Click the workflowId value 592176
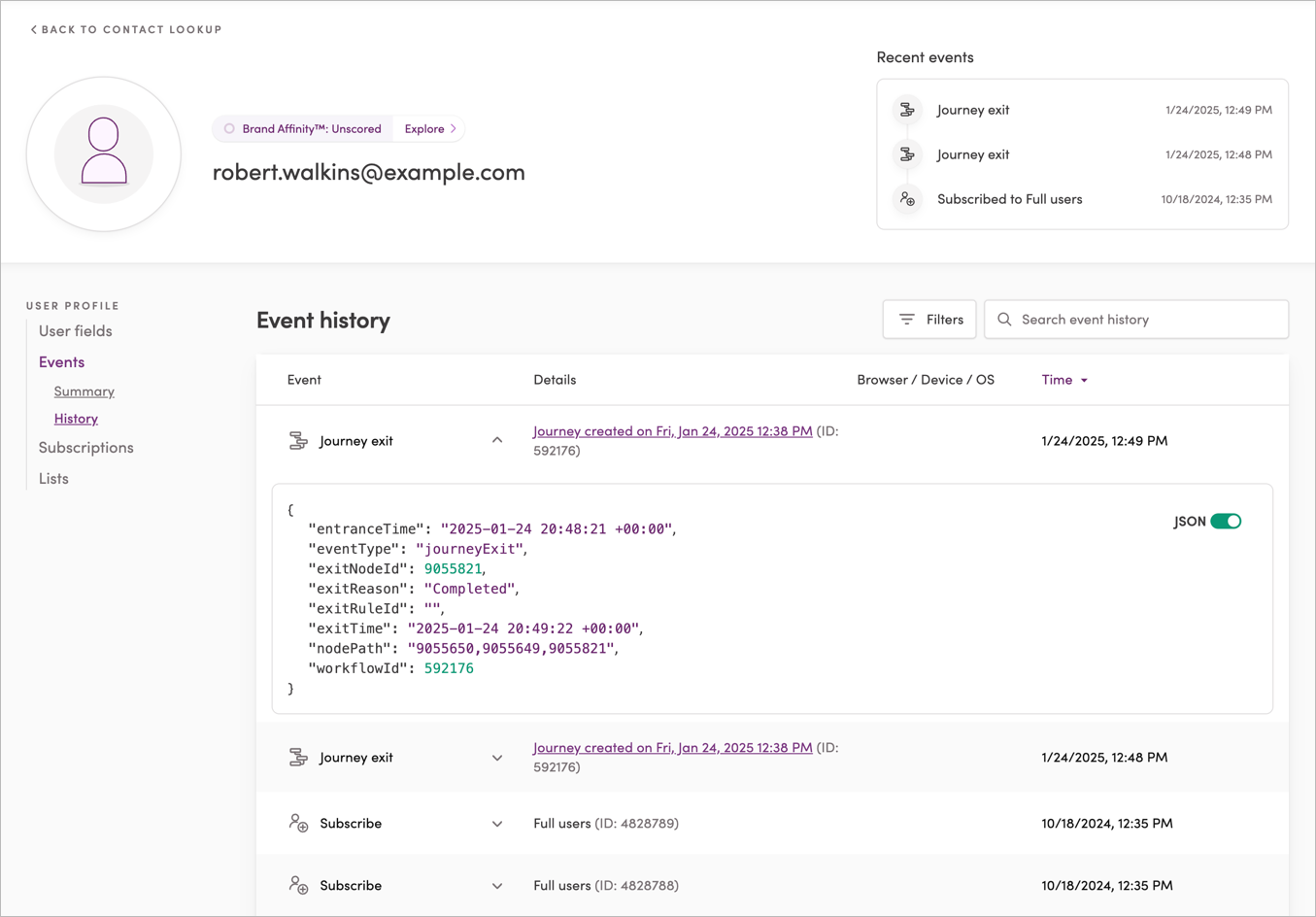 tap(449, 668)
